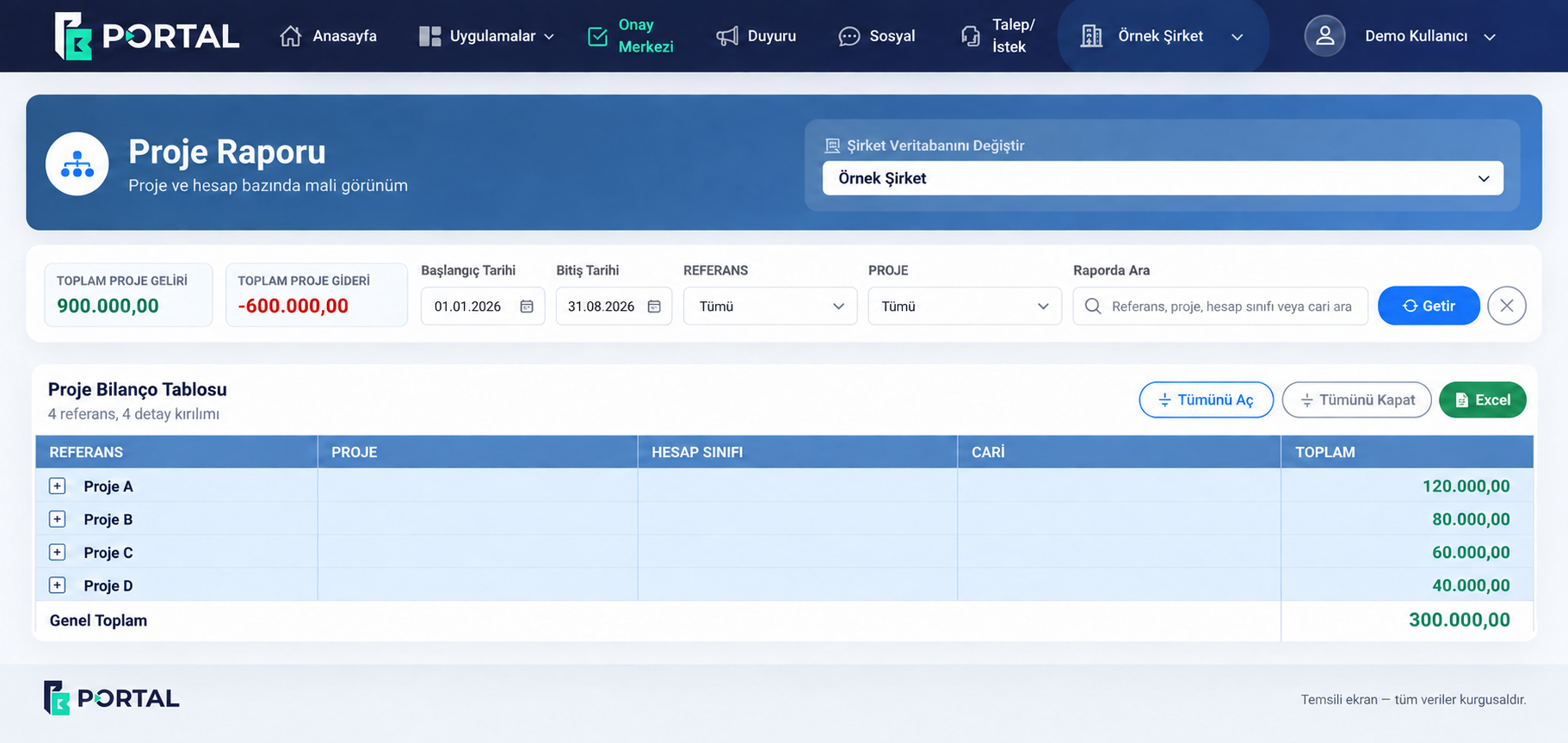This screenshot has height=743, width=1568.
Task: Expand the Proje C row
Action: click(58, 552)
